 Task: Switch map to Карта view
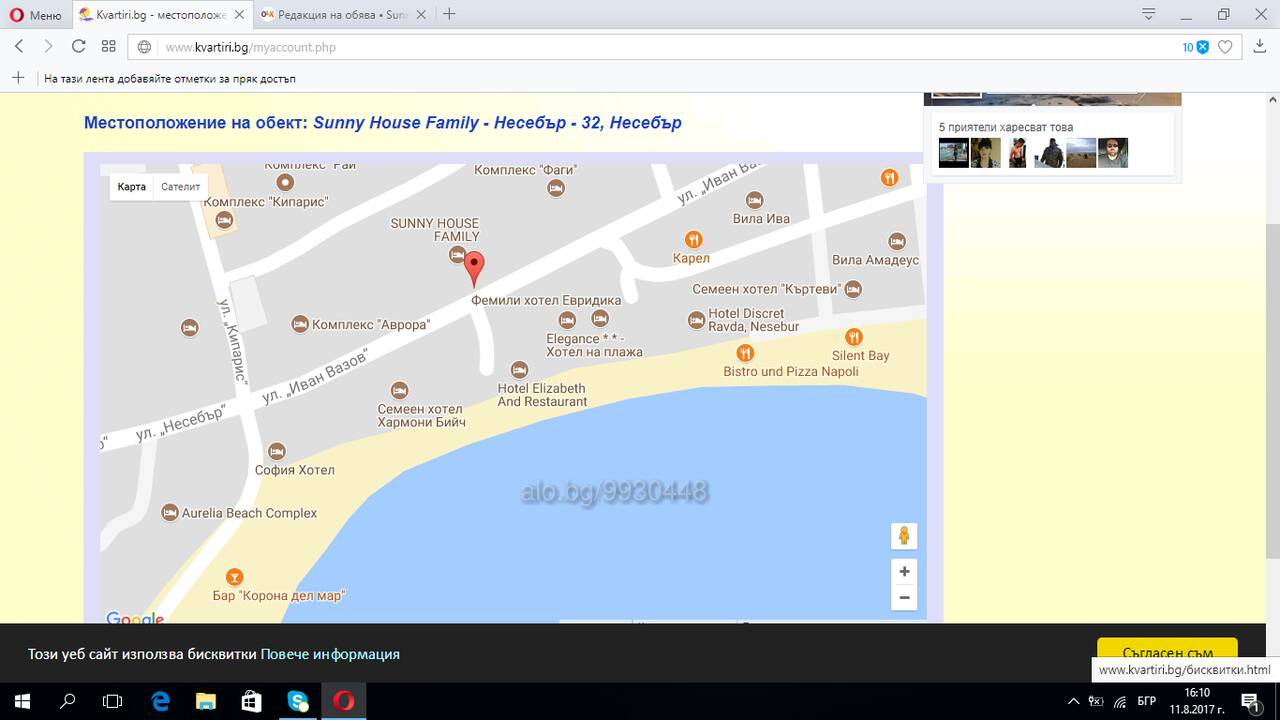point(131,187)
